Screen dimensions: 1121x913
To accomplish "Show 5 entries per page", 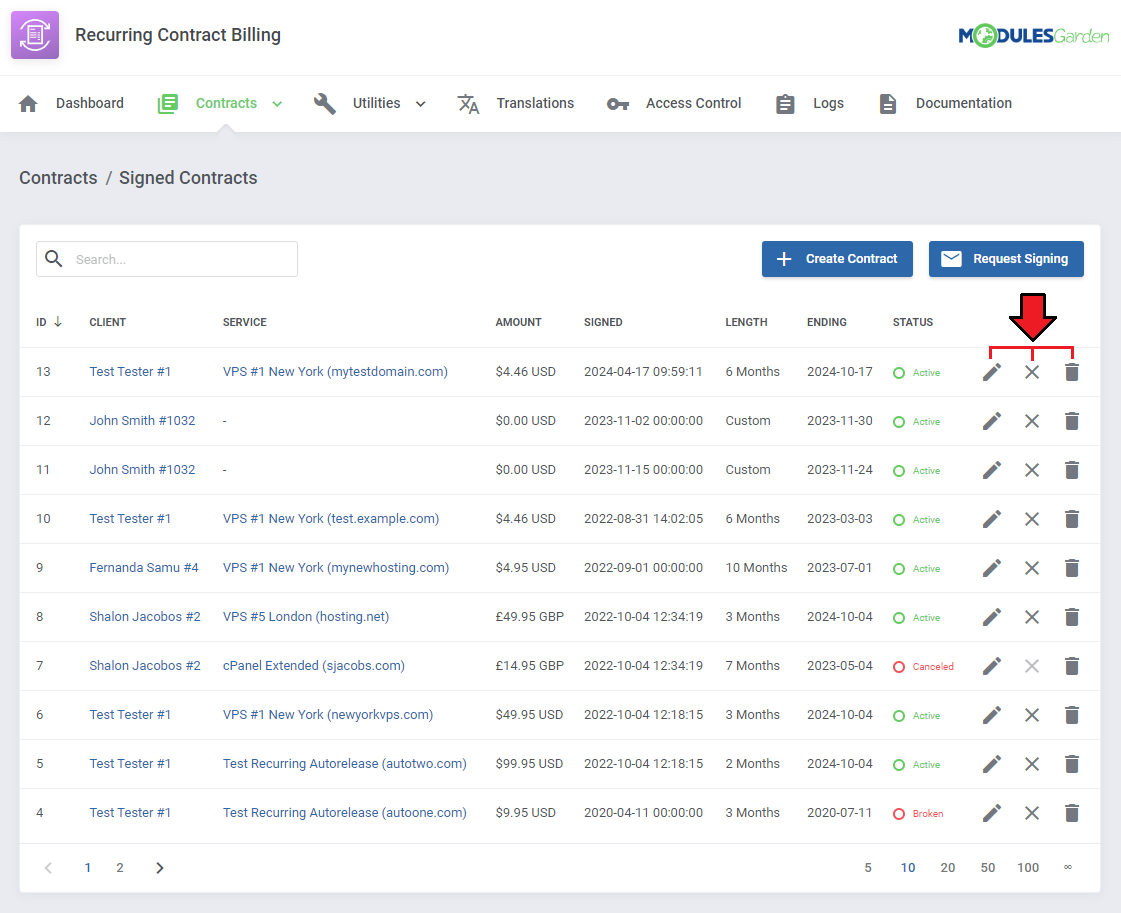I will pos(868,868).
